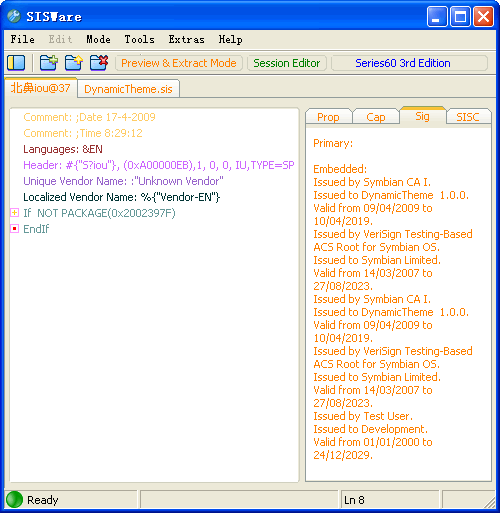Screen dimensions: 500x513
Task: Expand the If NOT PACKAGE node
Action: point(14,212)
